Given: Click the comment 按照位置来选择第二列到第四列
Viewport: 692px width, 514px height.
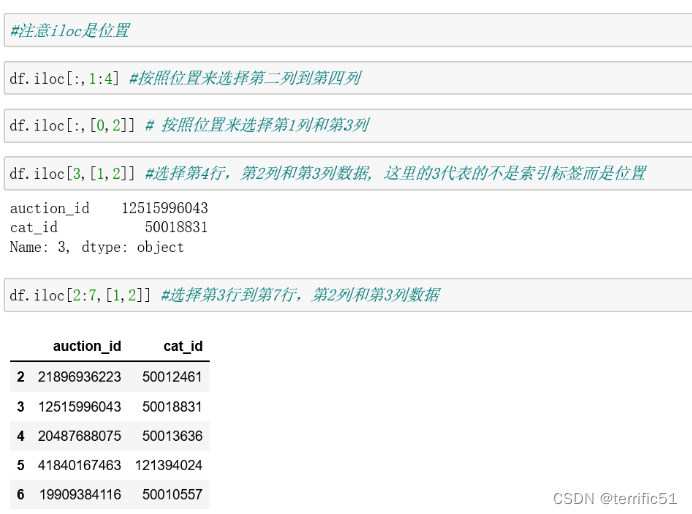Looking at the screenshot, I should tap(245, 78).
